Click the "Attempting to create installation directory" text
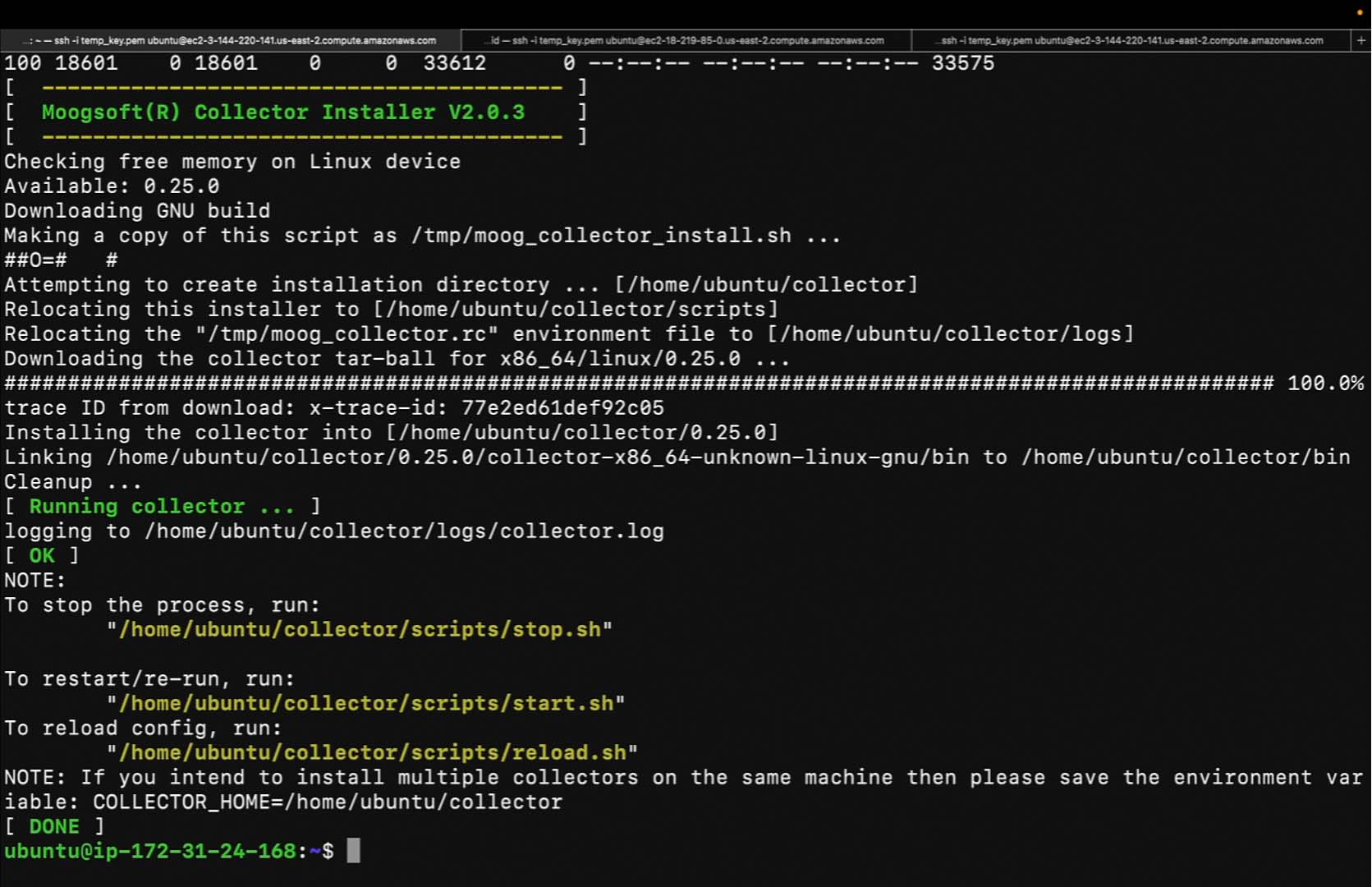 pyautogui.click(x=277, y=285)
